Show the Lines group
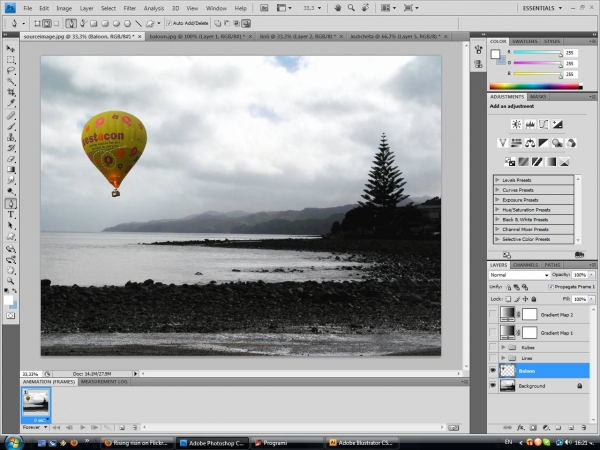Image resolution: width=600 pixels, height=450 pixels. [493, 358]
